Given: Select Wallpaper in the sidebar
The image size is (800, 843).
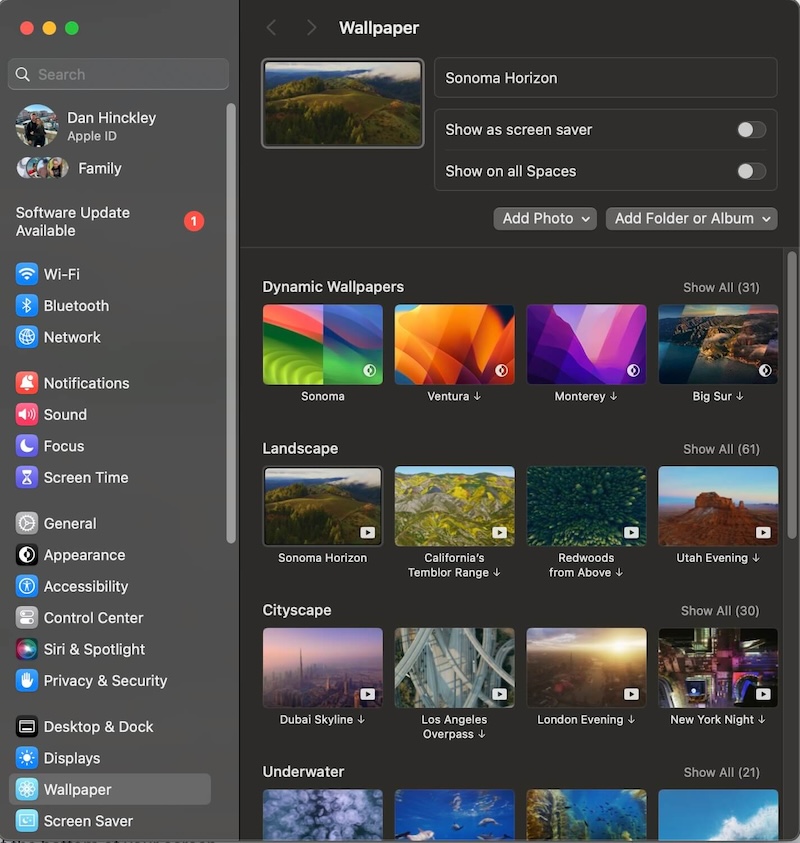Looking at the screenshot, I should (x=110, y=789).
